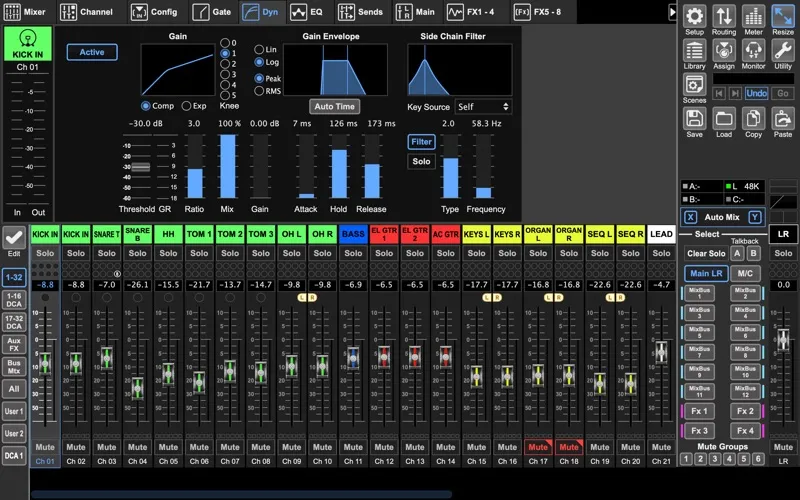
Task: Open the Library icon
Action: pyautogui.click(x=694, y=50)
